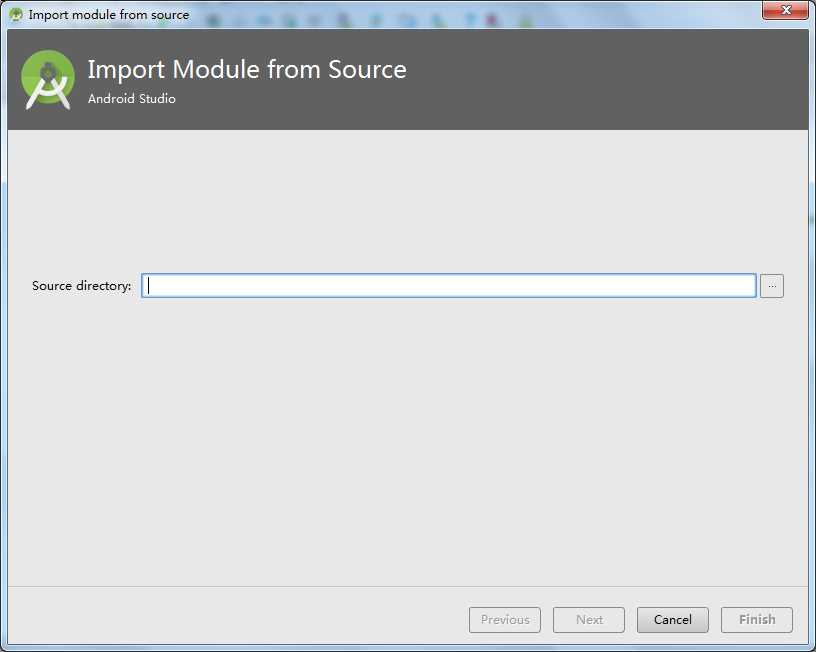Click the Cancel button
The image size is (816, 652).
tap(673, 620)
